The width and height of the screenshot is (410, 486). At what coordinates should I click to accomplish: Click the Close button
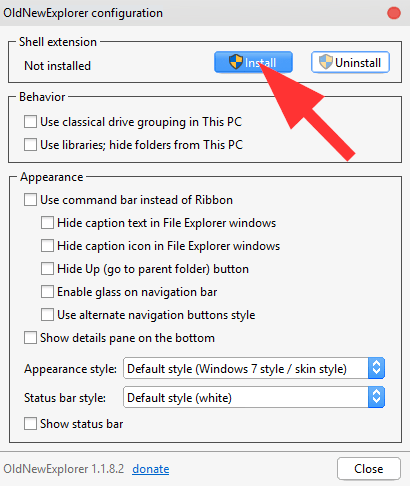click(369, 469)
